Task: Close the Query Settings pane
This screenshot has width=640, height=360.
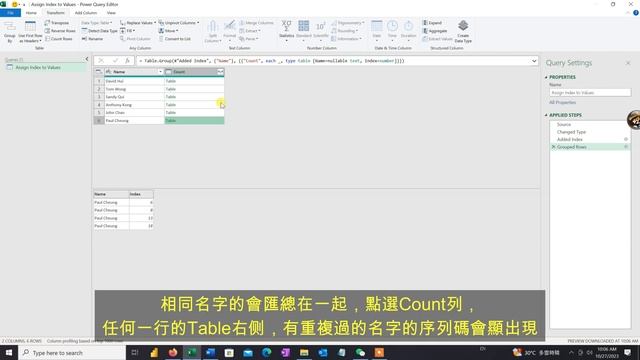Action: 628,63
